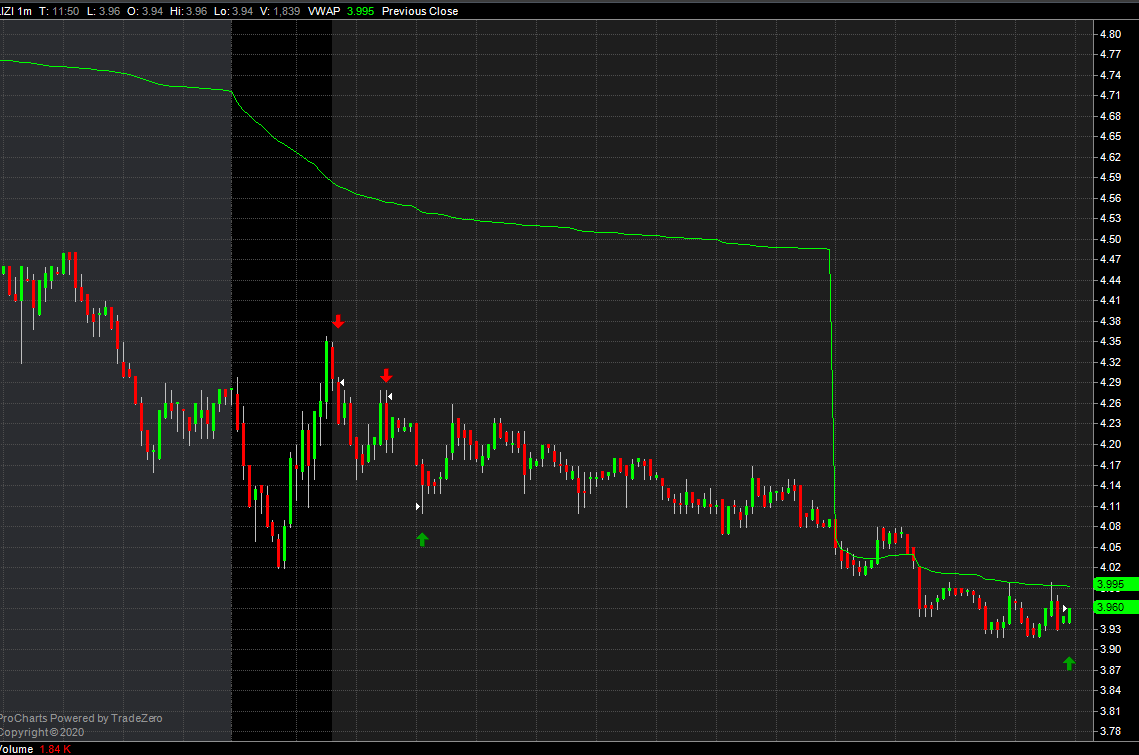Select the Previous Close indicator label
The height and width of the screenshot is (755, 1139).
(420, 11)
